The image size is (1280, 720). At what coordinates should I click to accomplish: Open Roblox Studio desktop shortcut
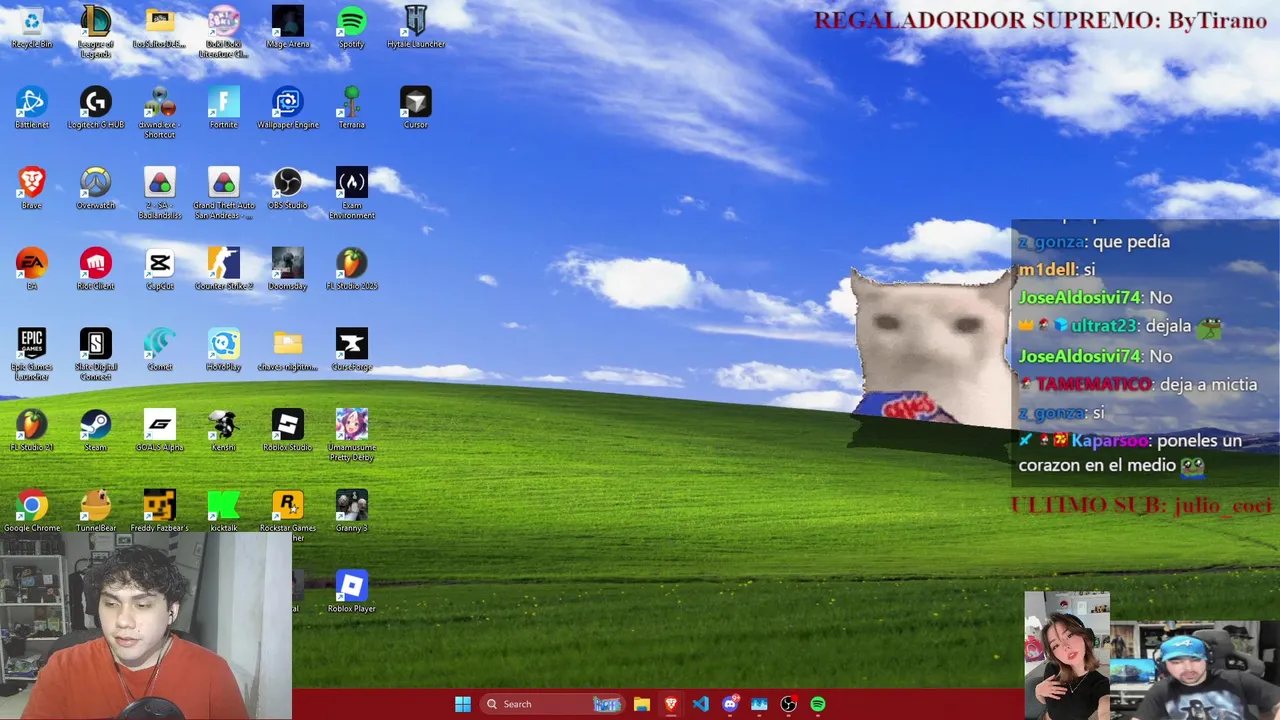pyautogui.click(x=288, y=430)
